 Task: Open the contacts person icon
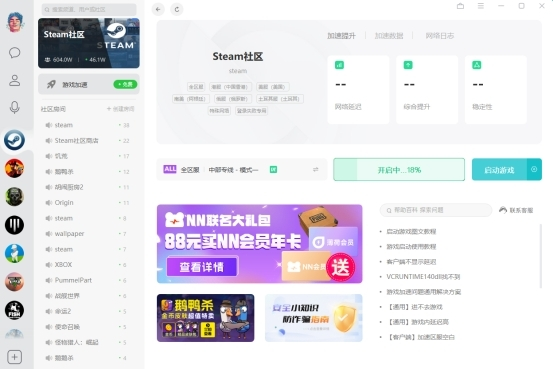(x=14, y=80)
